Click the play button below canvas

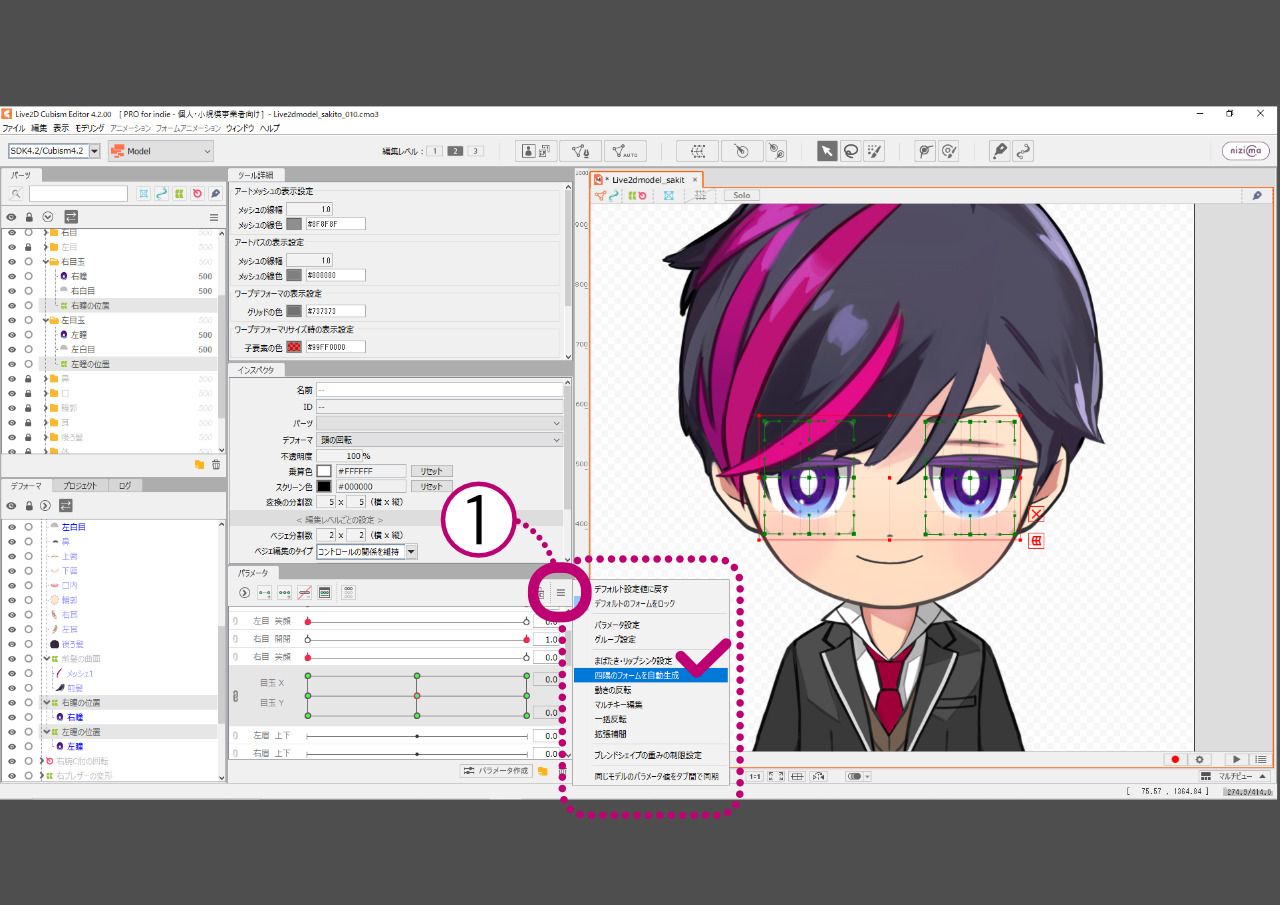click(1237, 760)
